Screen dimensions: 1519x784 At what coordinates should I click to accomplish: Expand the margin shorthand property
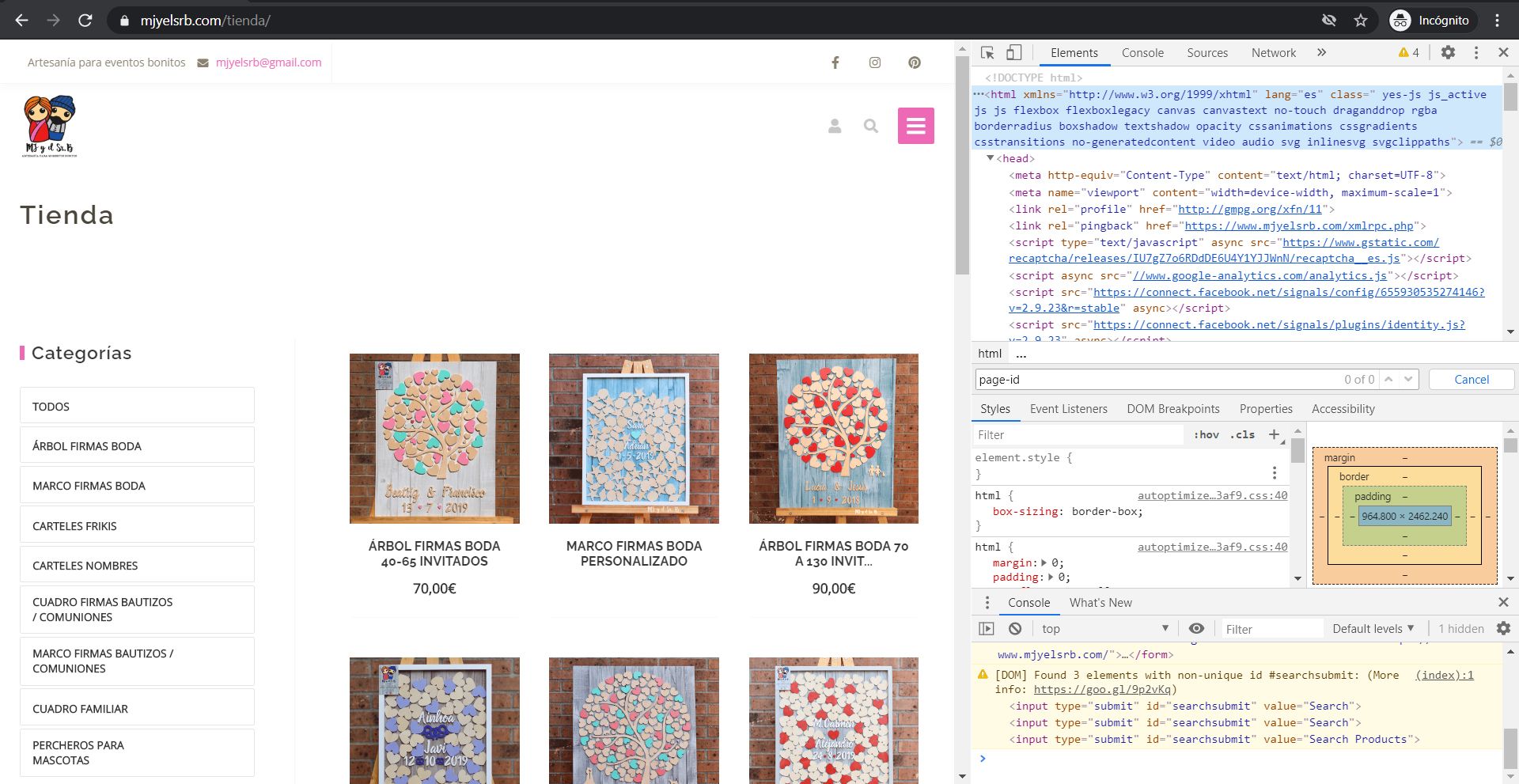(x=1044, y=563)
